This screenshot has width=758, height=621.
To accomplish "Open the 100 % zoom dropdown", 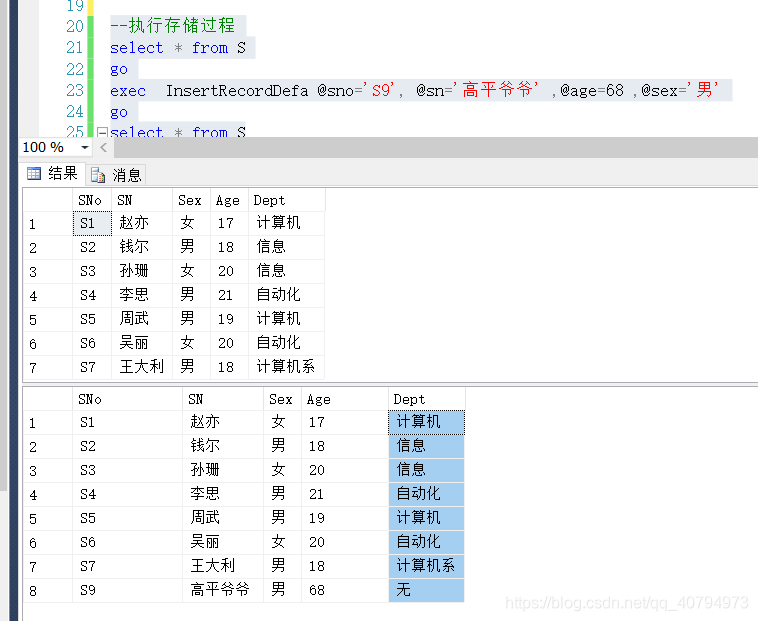I will (85, 147).
